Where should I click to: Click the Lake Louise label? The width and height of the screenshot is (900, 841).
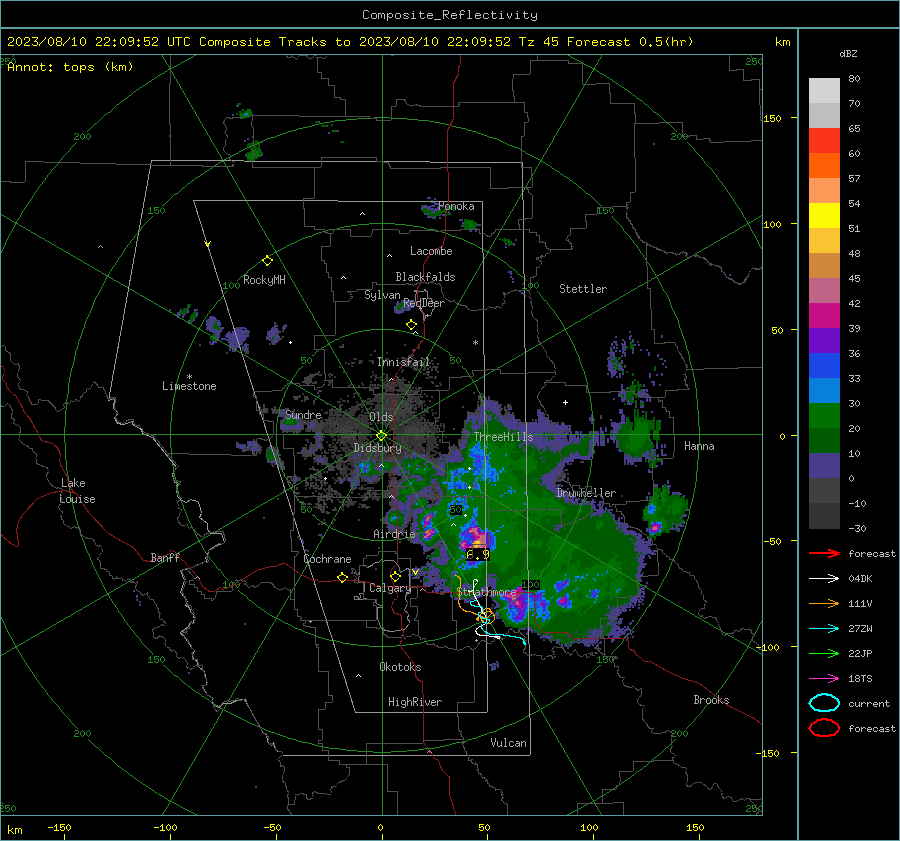77,491
